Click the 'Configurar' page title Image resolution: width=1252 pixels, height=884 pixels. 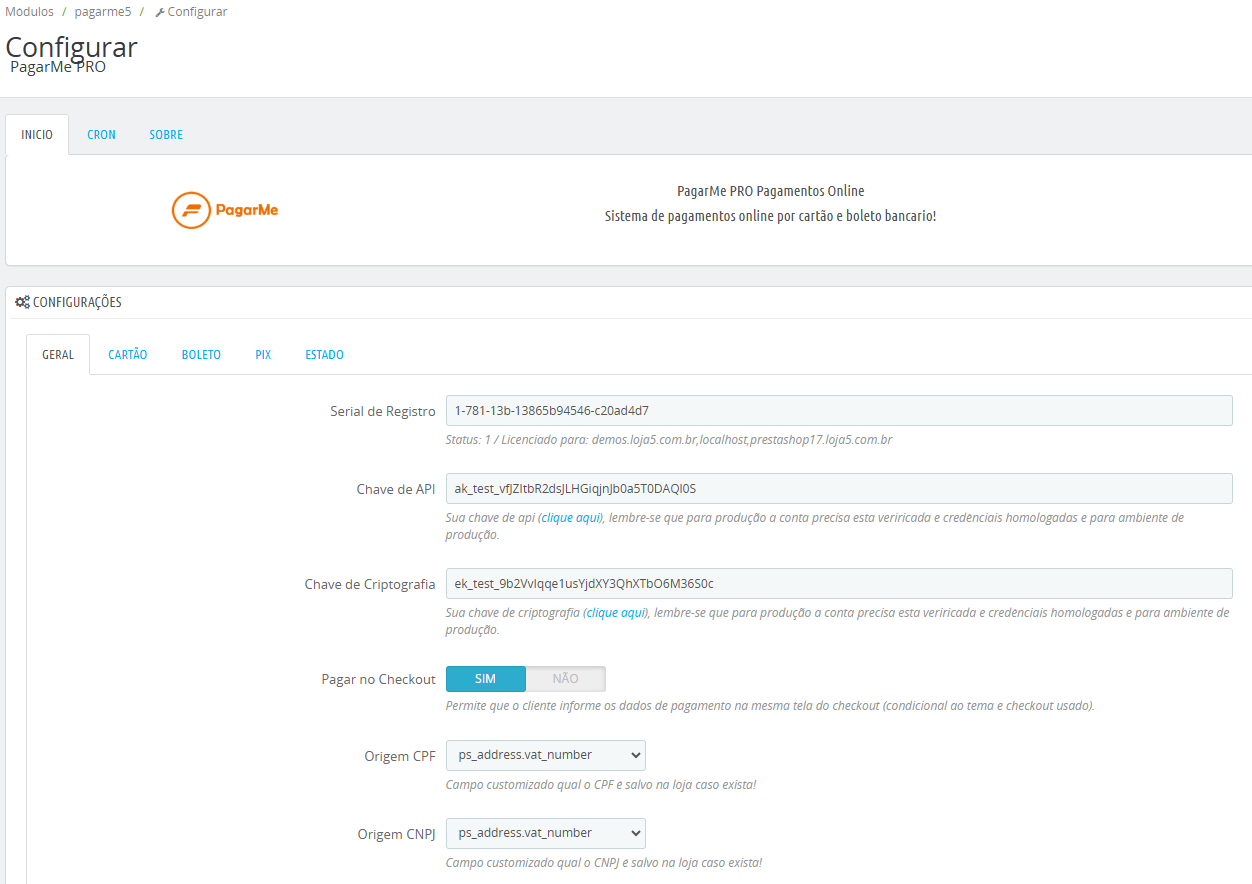72,47
